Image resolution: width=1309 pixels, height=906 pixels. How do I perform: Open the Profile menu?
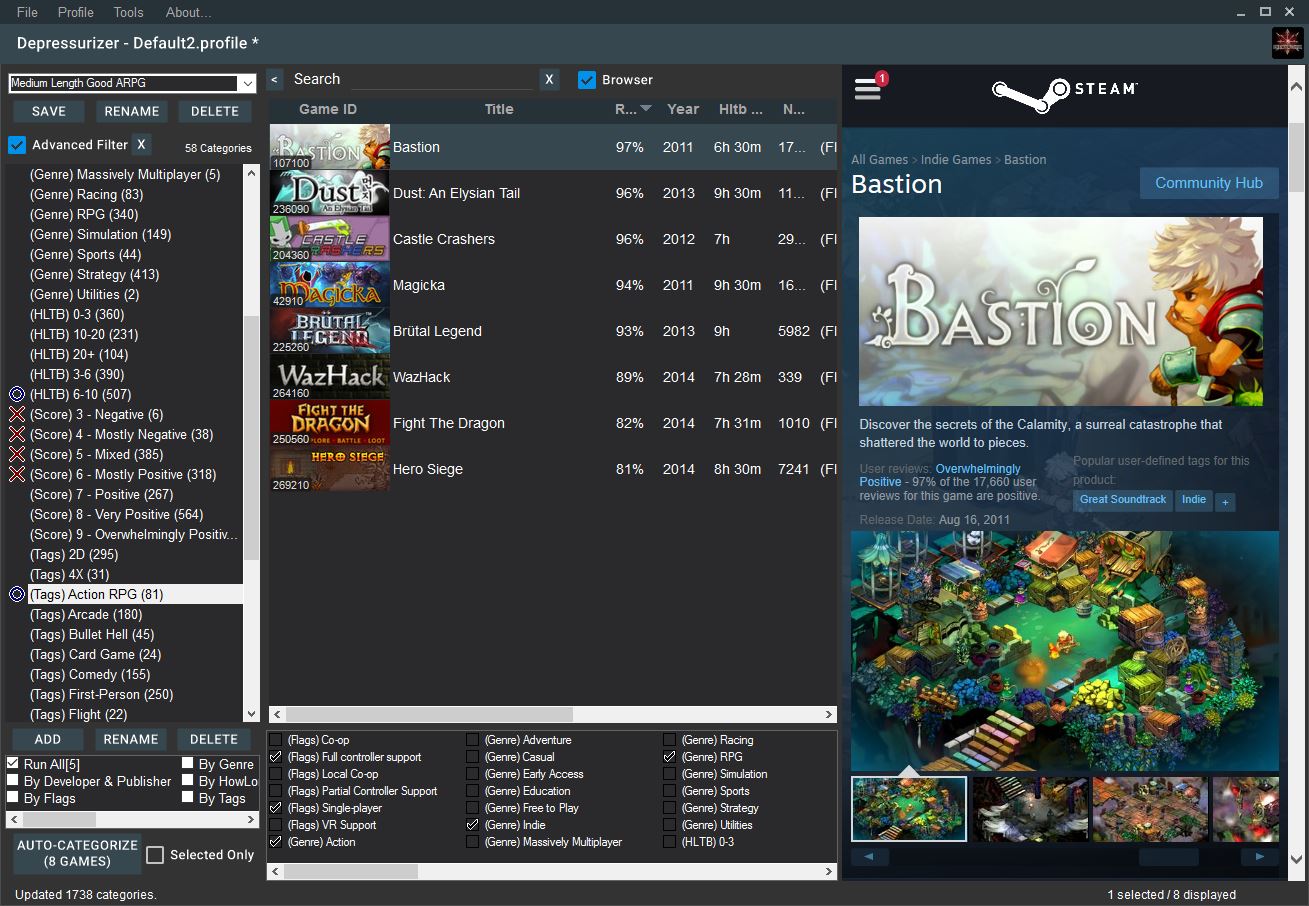click(x=76, y=12)
